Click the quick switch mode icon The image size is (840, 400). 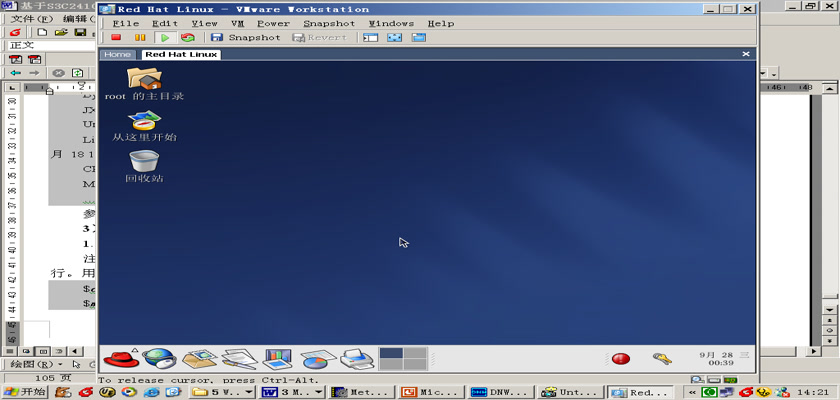418,37
